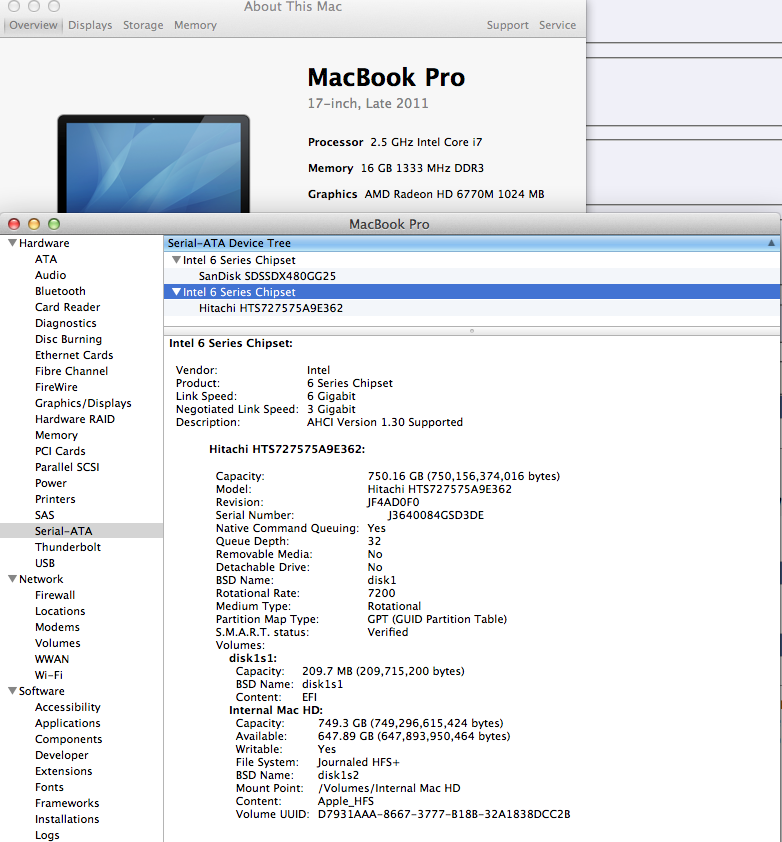Select Disc Burning in the sidebar
Screen dimensions: 782x842
pyautogui.click(x=68, y=339)
